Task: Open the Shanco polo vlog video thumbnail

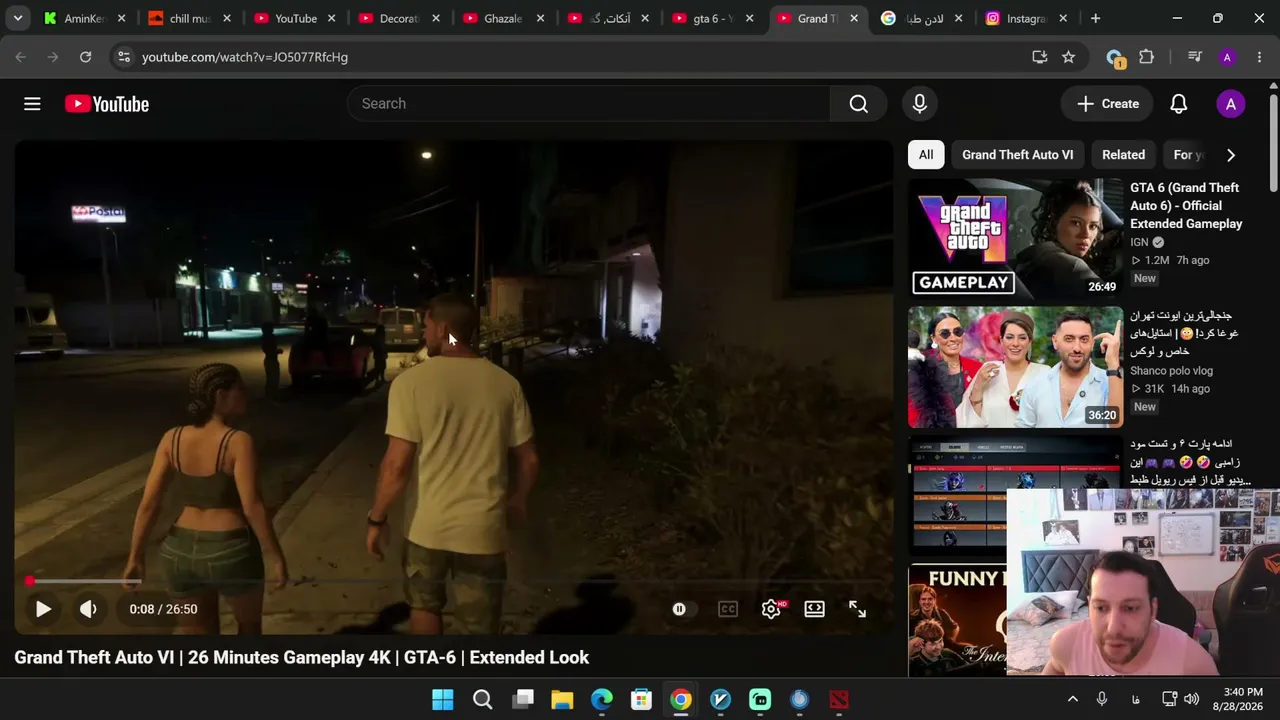Action: [x=1016, y=367]
